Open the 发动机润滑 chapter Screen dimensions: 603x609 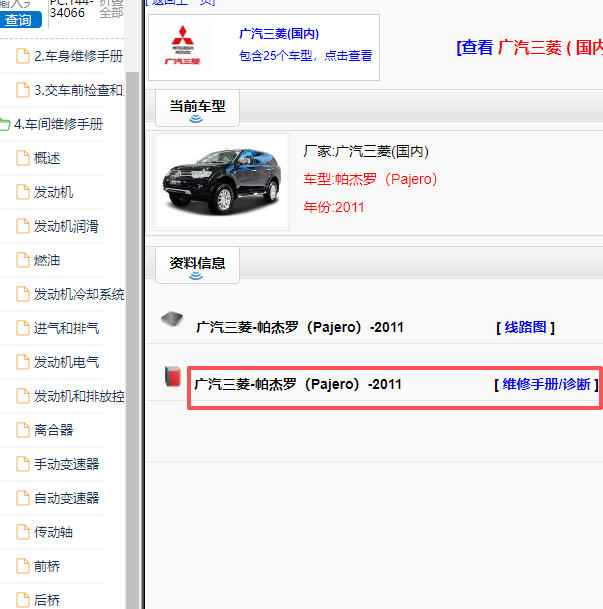coord(66,226)
